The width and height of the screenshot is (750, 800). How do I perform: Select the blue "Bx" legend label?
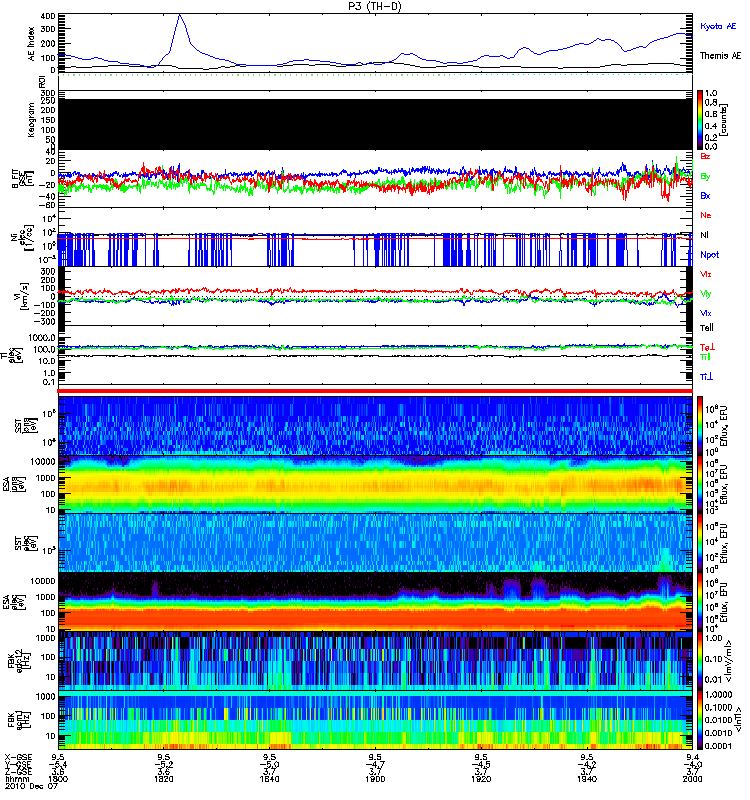705,196
